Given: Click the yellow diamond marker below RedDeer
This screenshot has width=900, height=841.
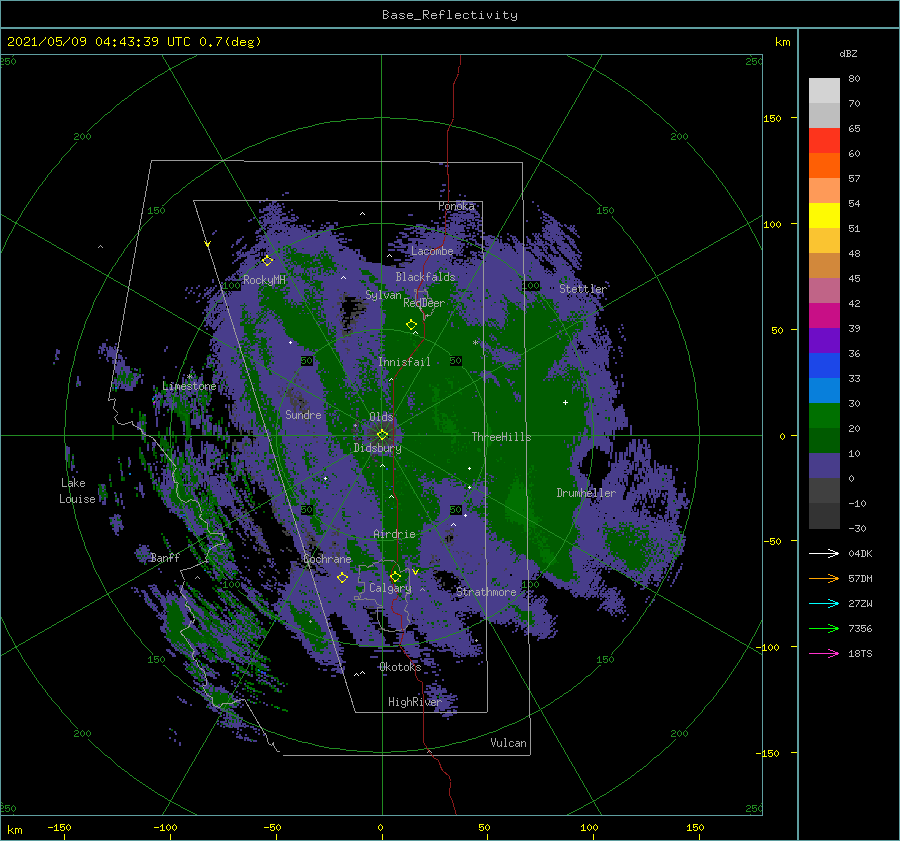Looking at the screenshot, I should click(x=411, y=325).
